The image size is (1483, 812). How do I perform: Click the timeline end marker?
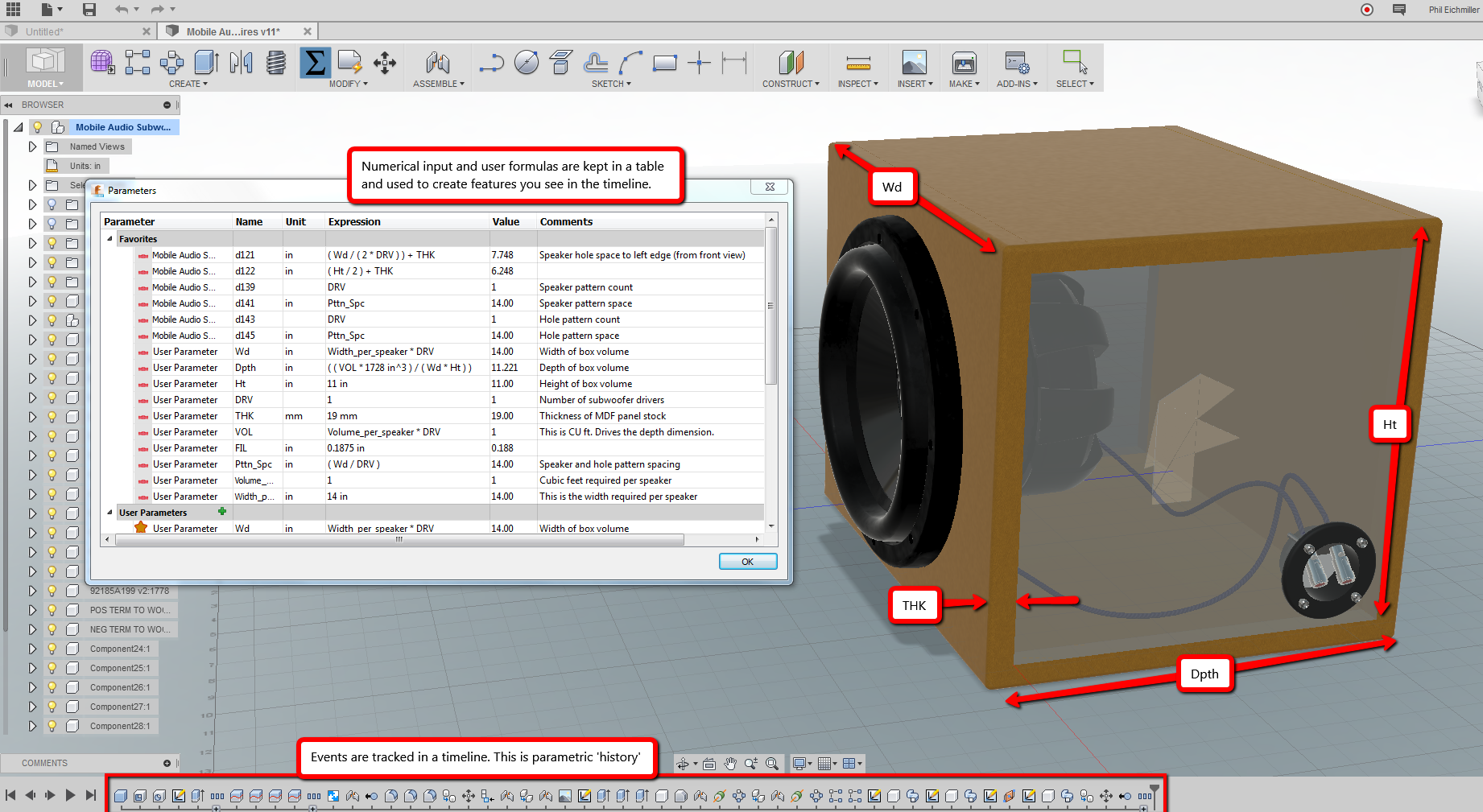[x=1155, y=791]
